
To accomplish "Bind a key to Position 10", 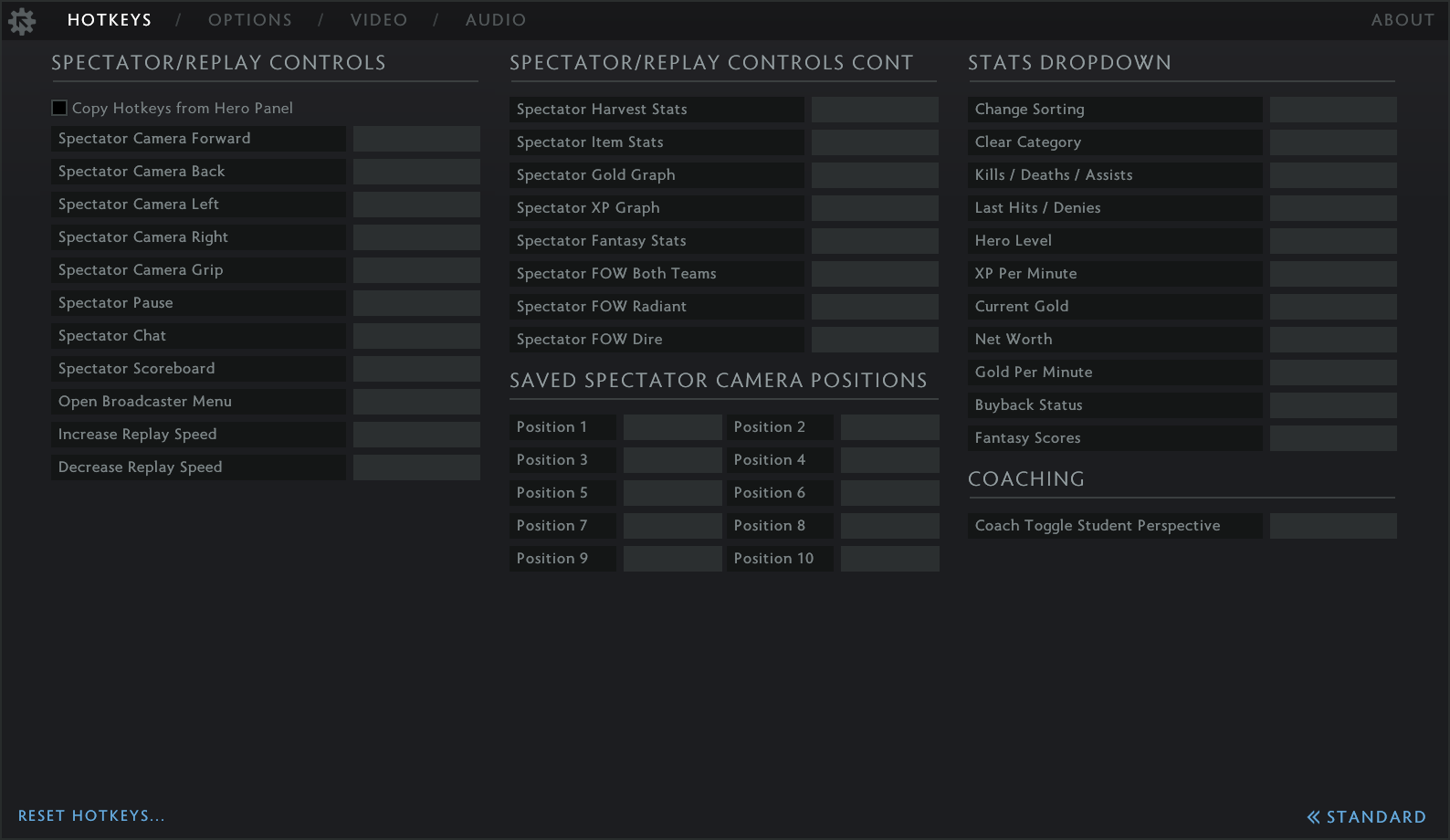I will click(x=889, y=559).
